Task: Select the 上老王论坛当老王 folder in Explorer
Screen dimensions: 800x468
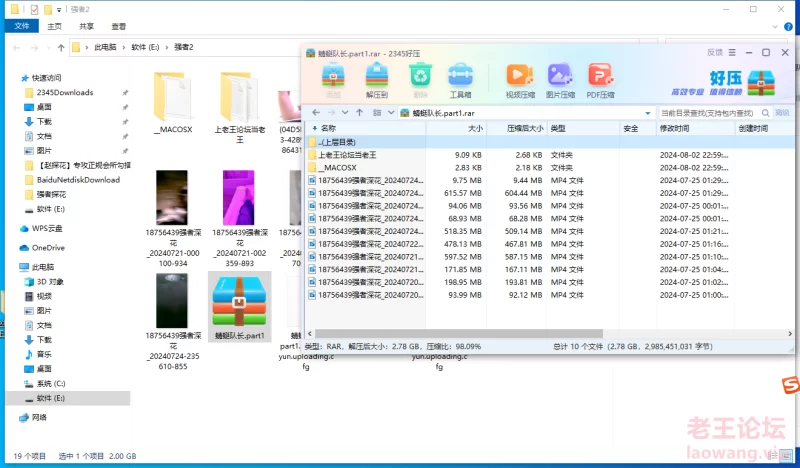Action: (240, 107)
